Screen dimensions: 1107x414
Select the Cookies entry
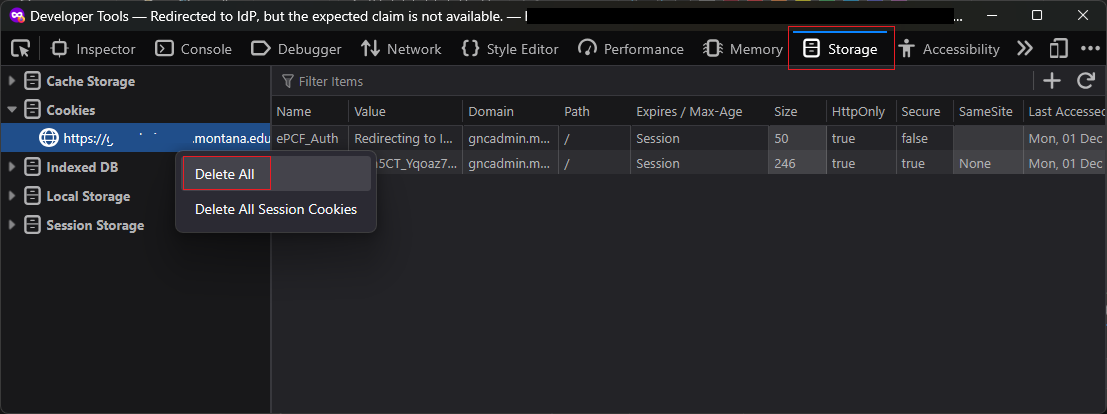point(71,110)
